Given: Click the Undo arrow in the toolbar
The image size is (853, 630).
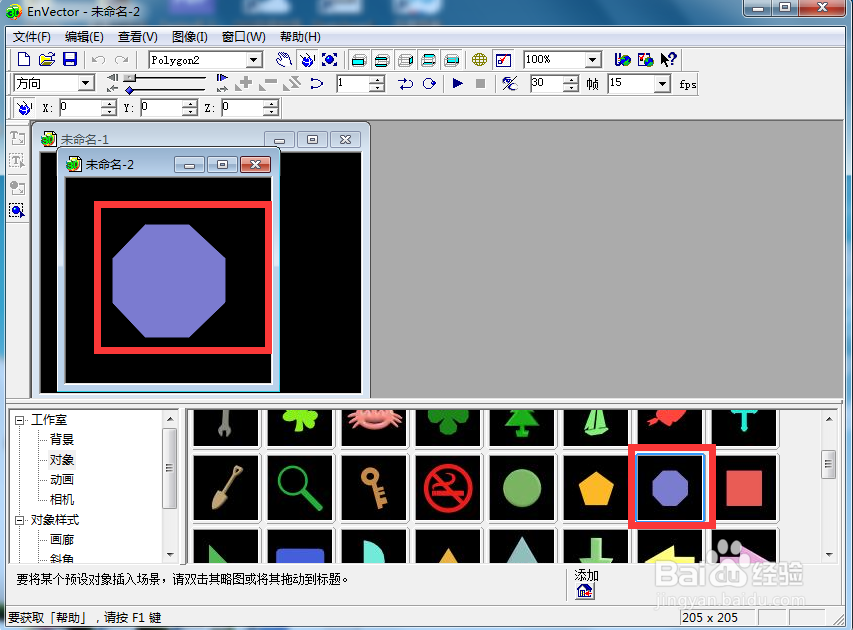Looking at the screenshot, I should tap(98, 59).
